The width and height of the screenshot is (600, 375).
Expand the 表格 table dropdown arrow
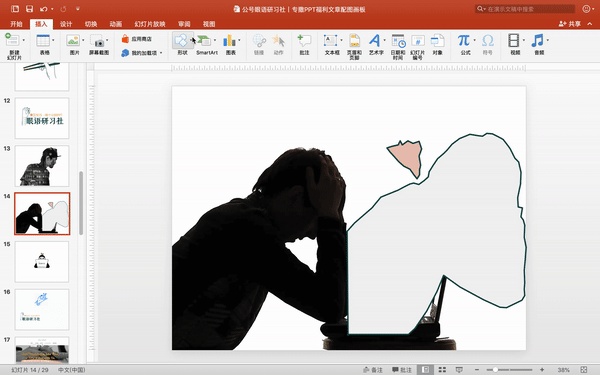point(53,40)
